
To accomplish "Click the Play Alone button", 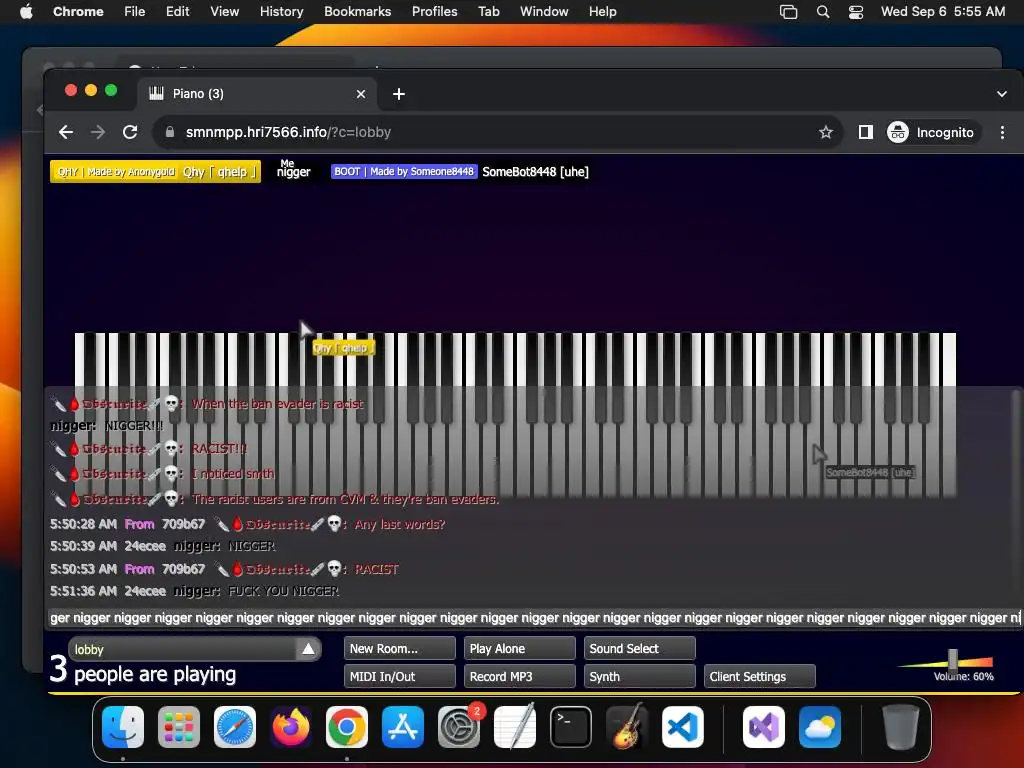I will click(x=520, y=648).
